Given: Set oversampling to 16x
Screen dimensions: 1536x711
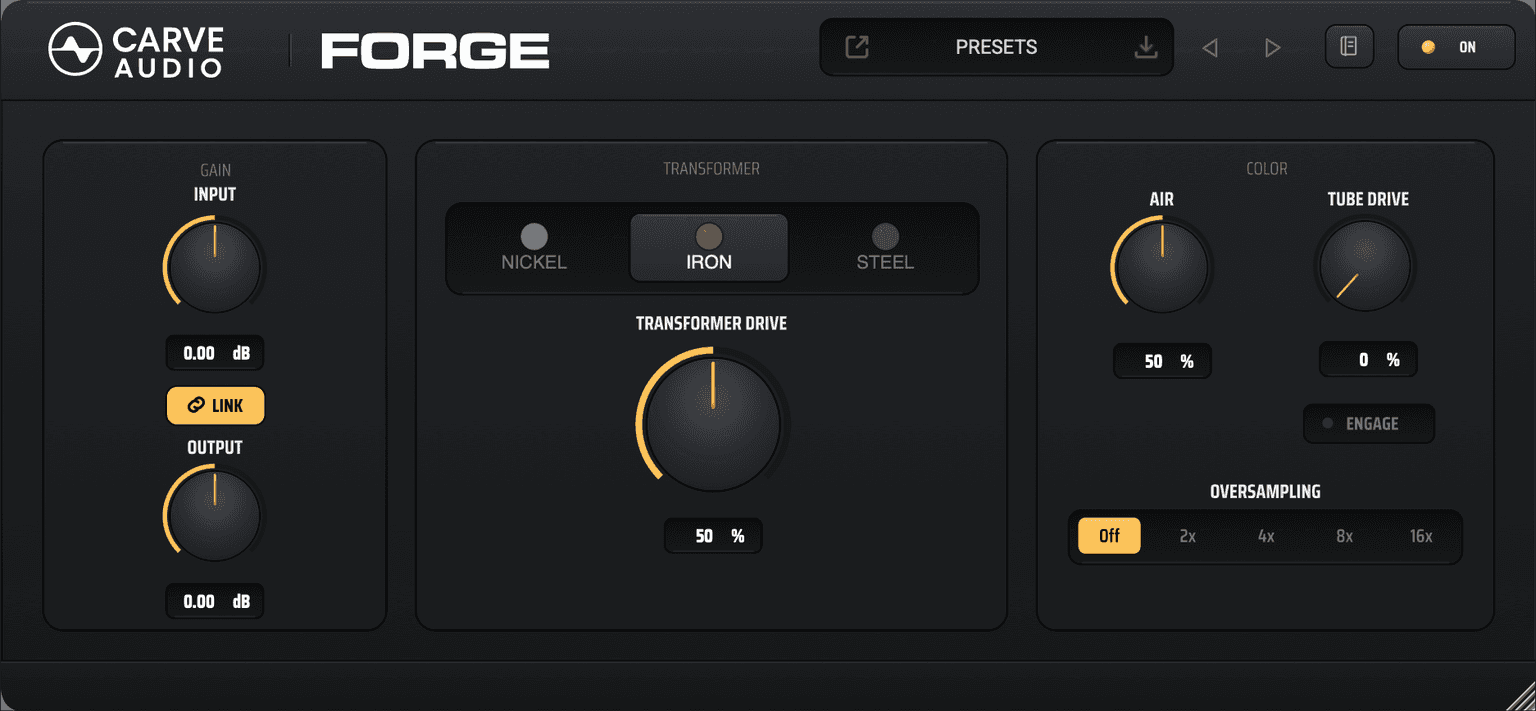Looking at the screenshot, I should point(1421,536).
